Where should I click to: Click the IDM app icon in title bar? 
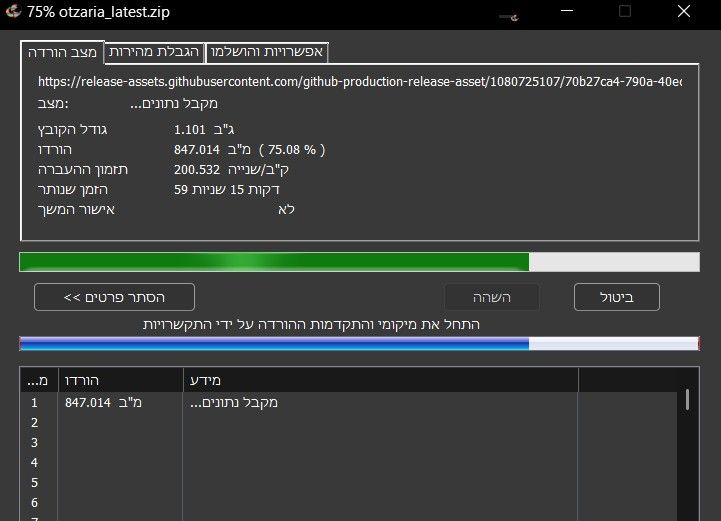(x=13, y=11)
